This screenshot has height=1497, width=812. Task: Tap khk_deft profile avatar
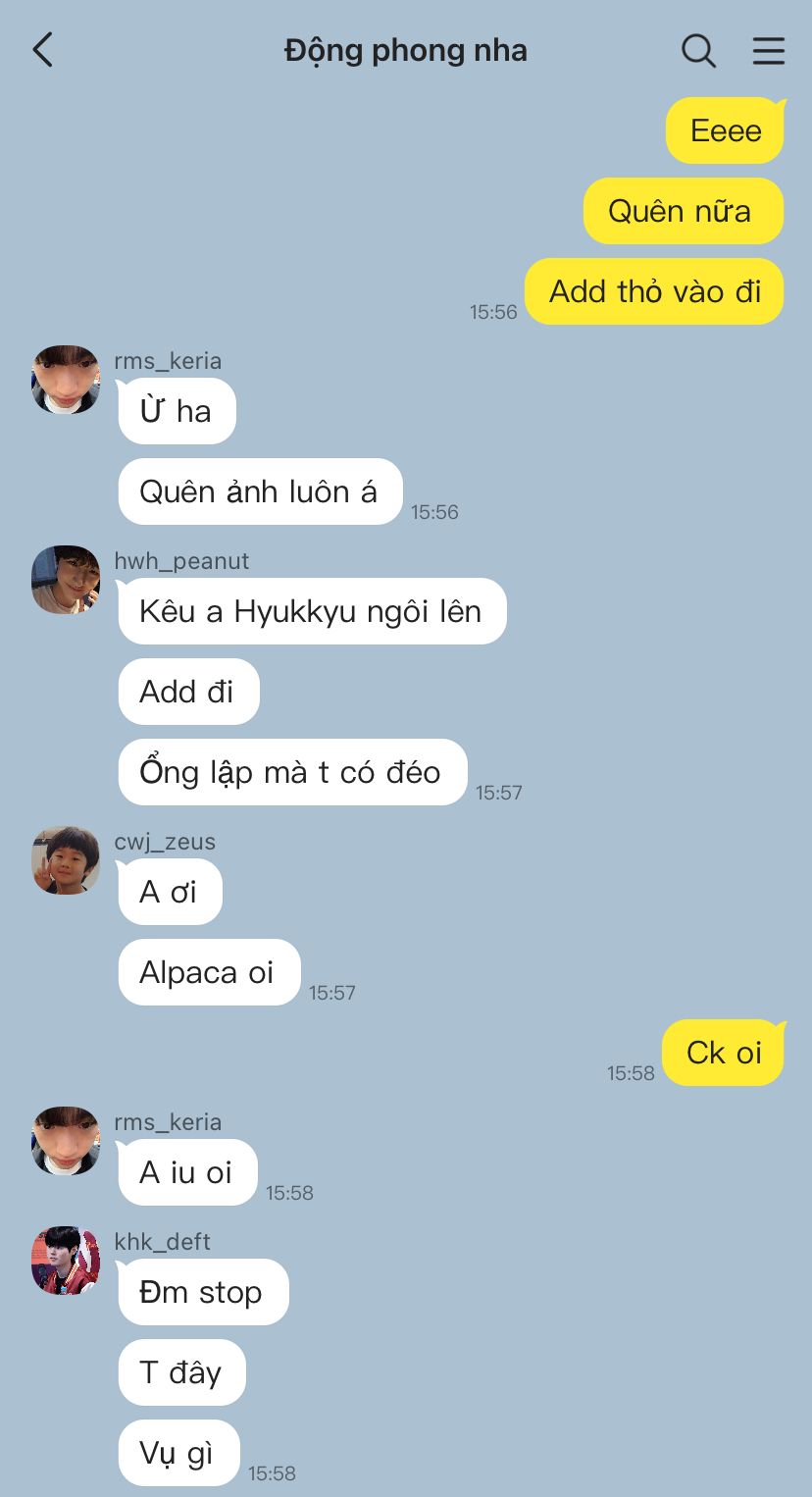point(66,1261)
